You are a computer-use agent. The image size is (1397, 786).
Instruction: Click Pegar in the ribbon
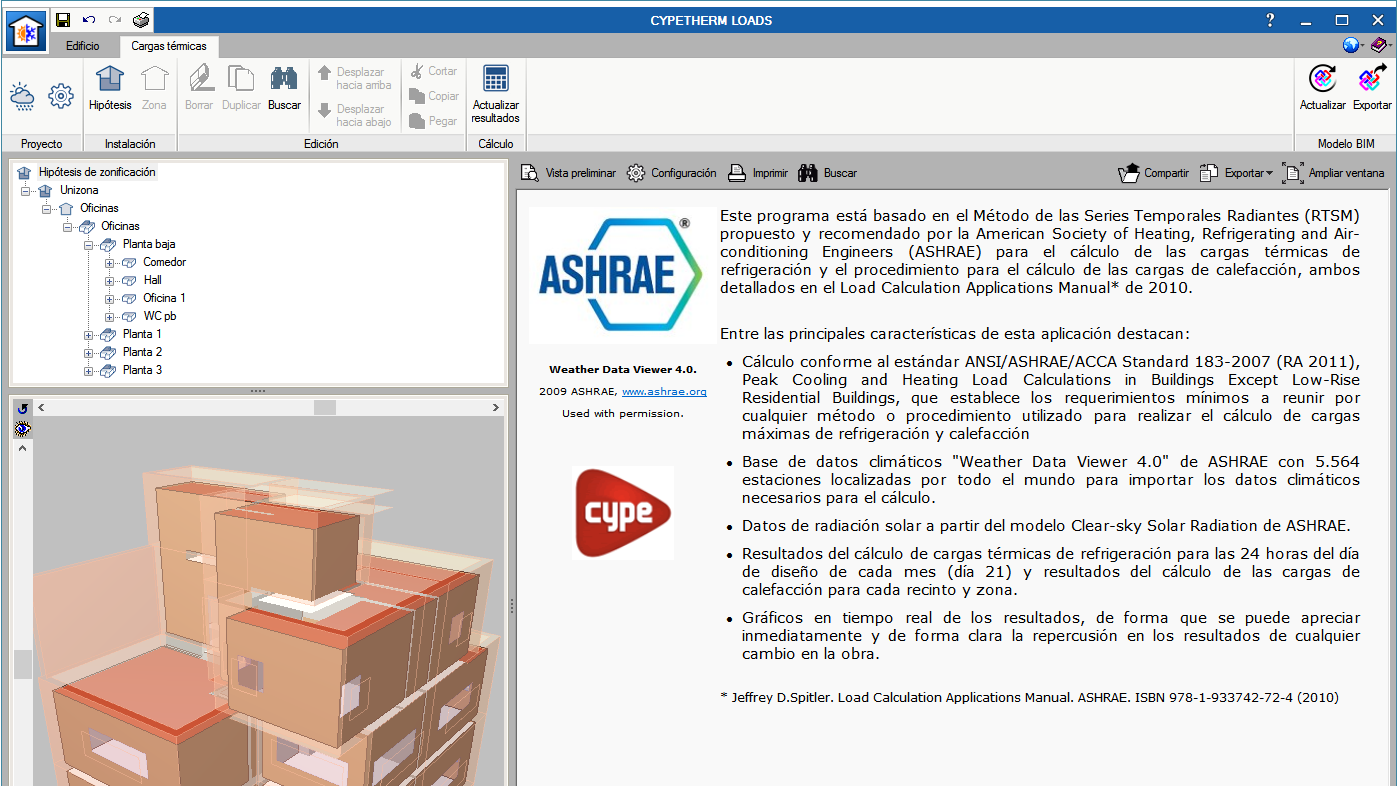click(433, 121)
